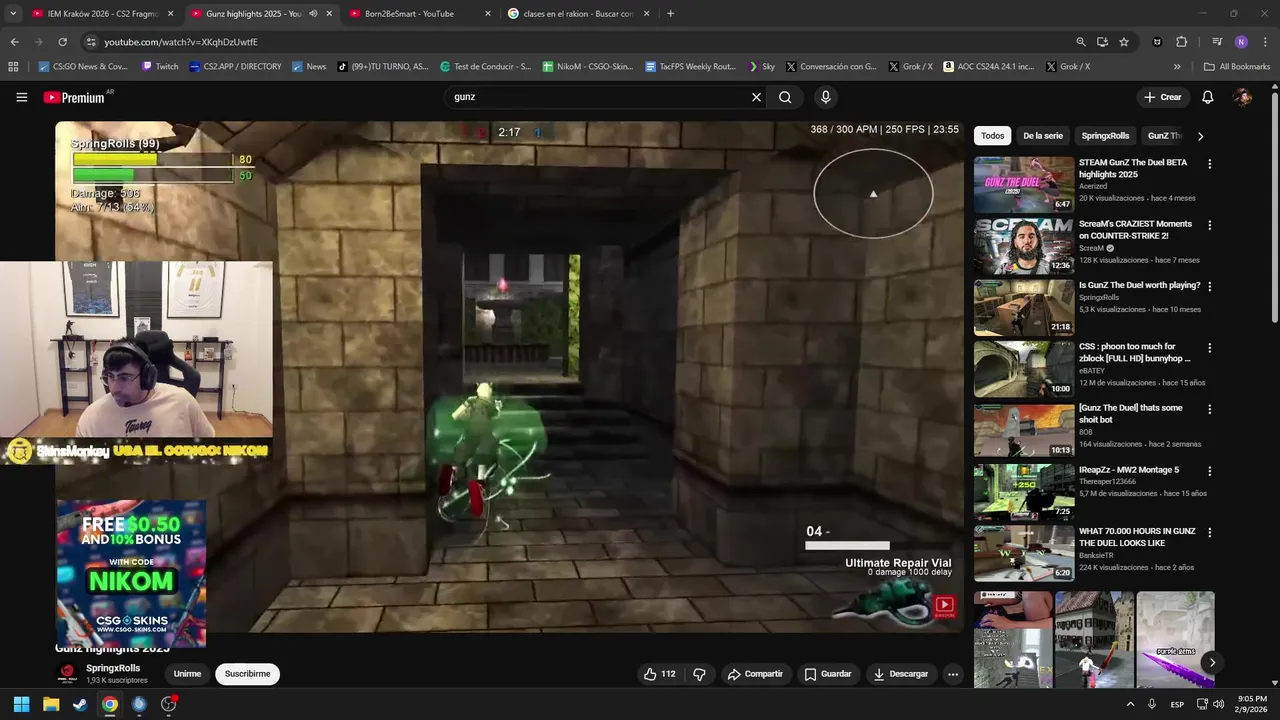Open options for IReapZz MW2 Montage video
The width and height of the screenshot is (1280, 720).
click(1209, 471)
